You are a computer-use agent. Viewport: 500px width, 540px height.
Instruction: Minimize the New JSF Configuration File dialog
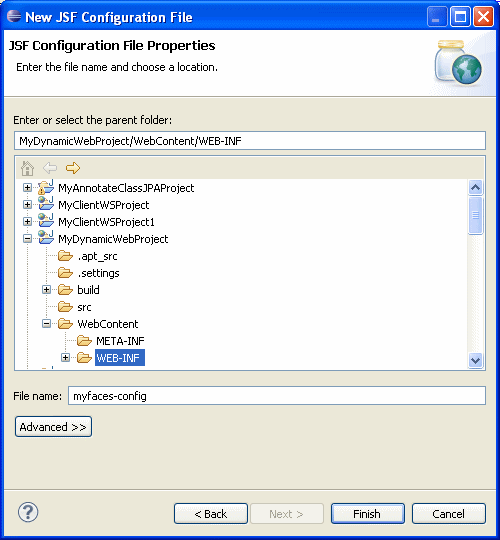point(437,17)
